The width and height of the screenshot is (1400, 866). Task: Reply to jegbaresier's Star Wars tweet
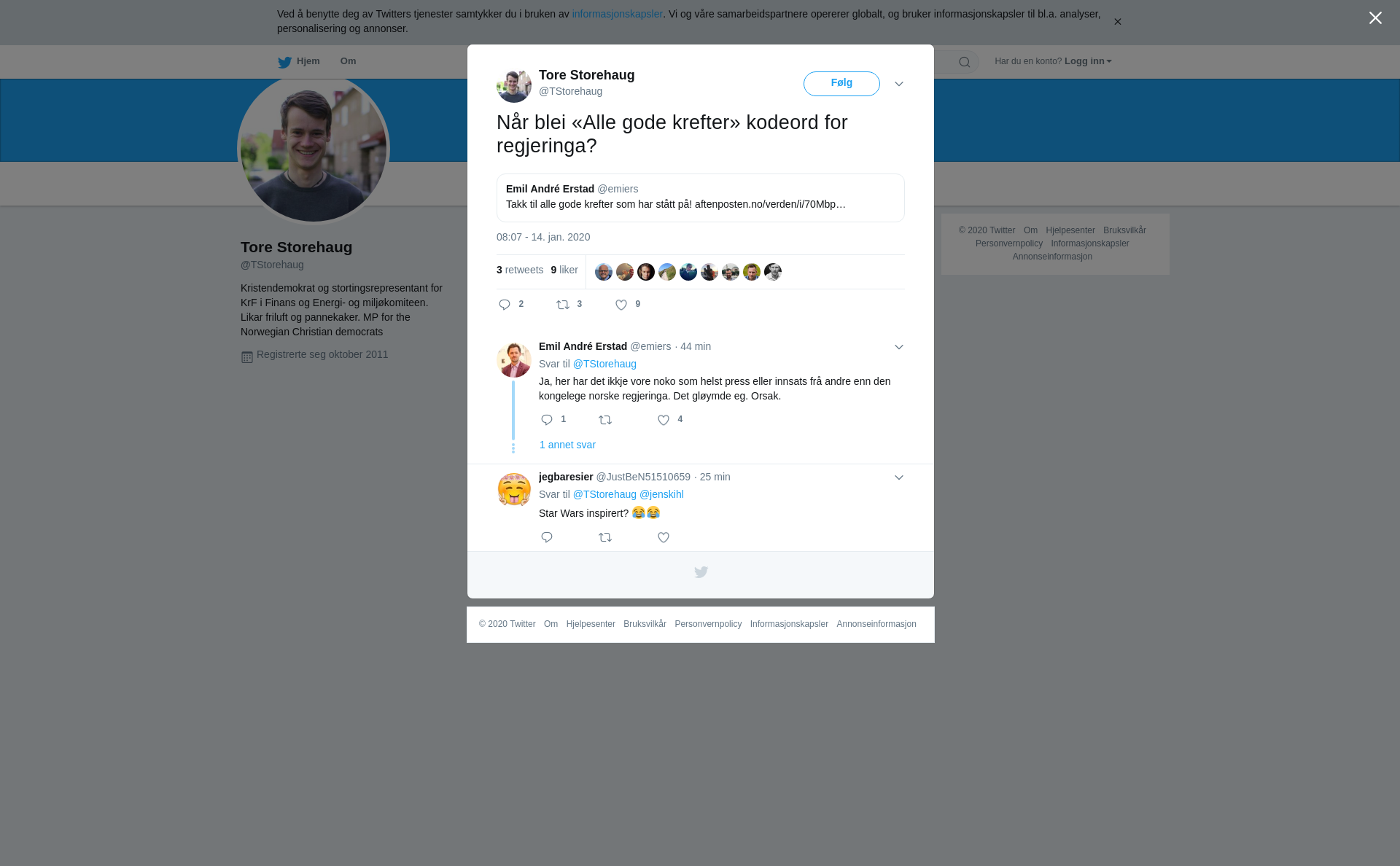tap(547, 537)
